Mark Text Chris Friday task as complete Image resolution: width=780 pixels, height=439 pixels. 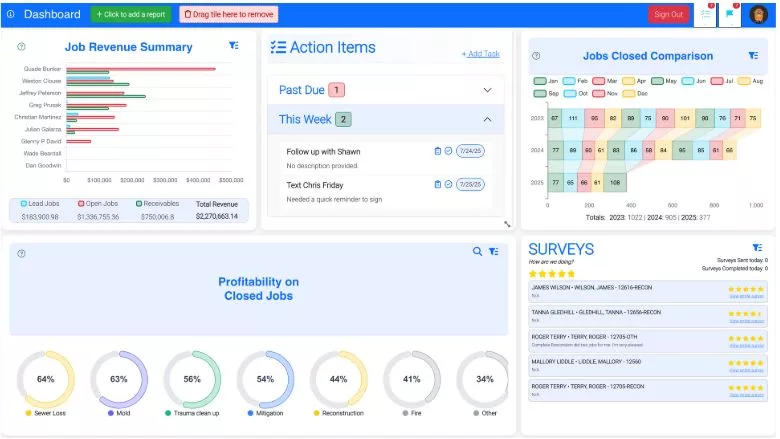(x=448, y=184)
